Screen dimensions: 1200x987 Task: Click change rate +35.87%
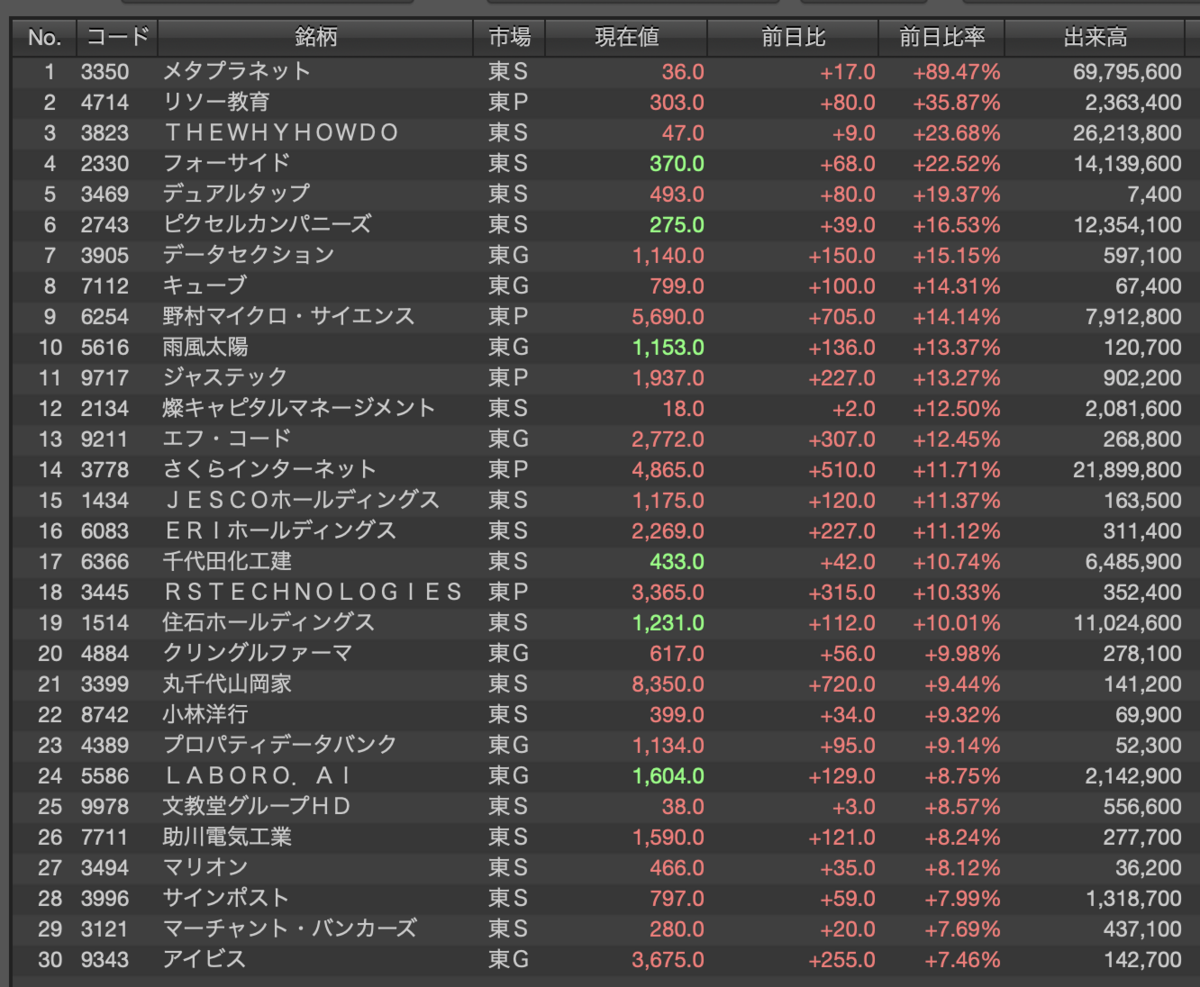[956, 102]
